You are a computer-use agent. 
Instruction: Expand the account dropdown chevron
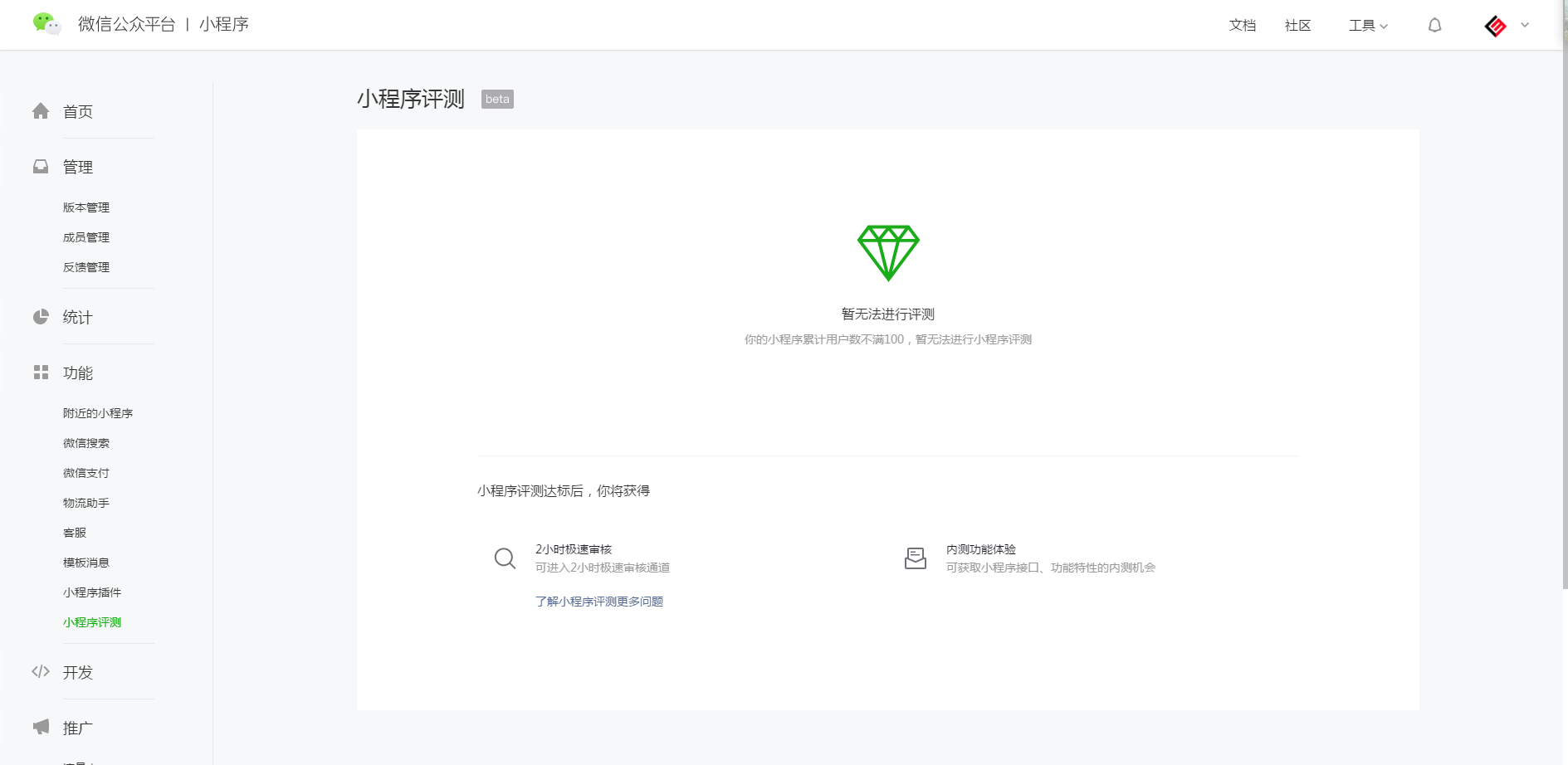1525,25
